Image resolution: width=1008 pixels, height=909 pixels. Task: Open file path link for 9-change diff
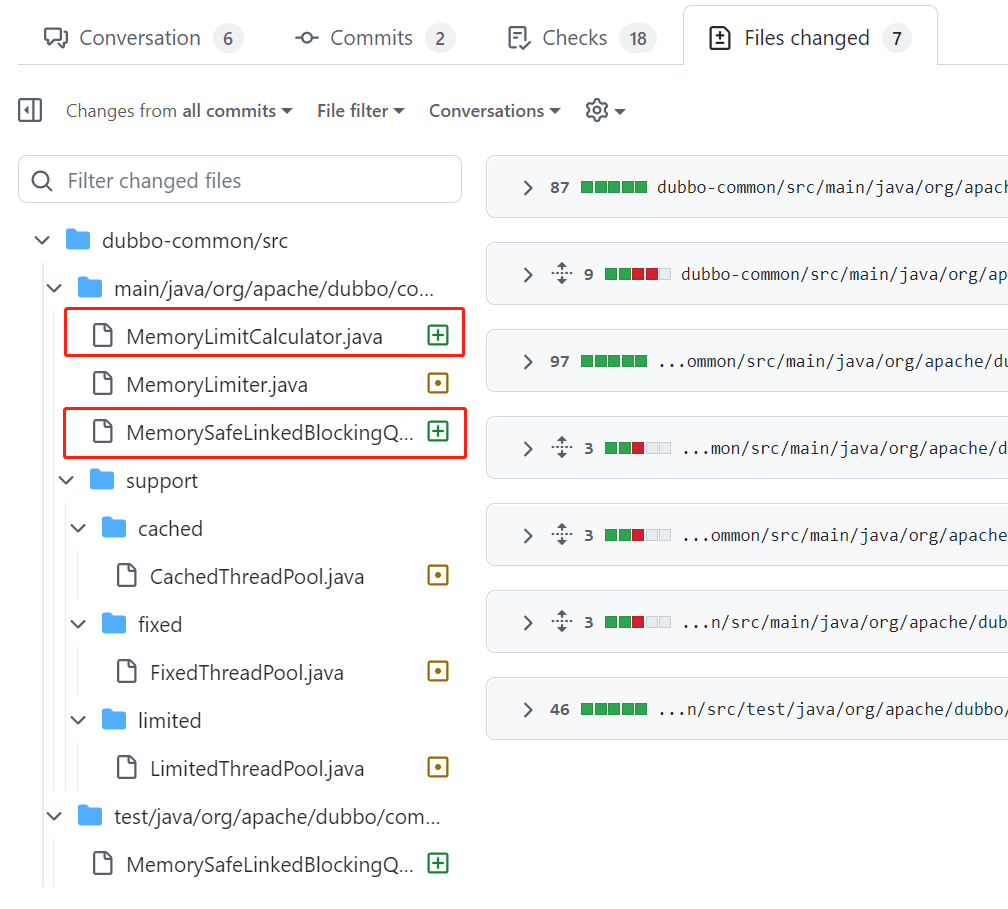pyautogui.click(x=844, y=274)
